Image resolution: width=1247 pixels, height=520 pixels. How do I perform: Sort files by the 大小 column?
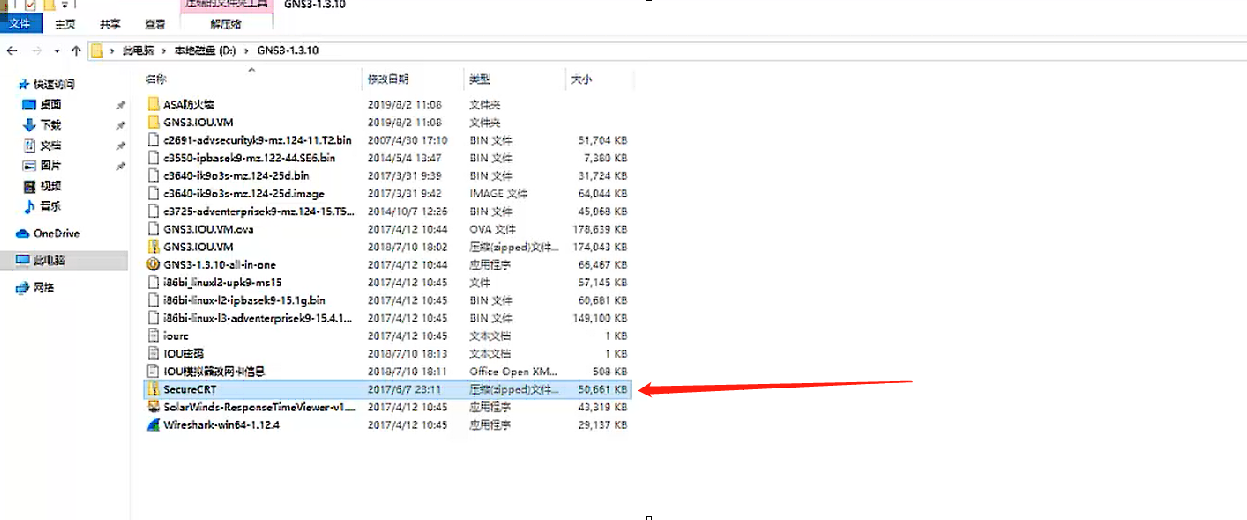click(582, 79)
